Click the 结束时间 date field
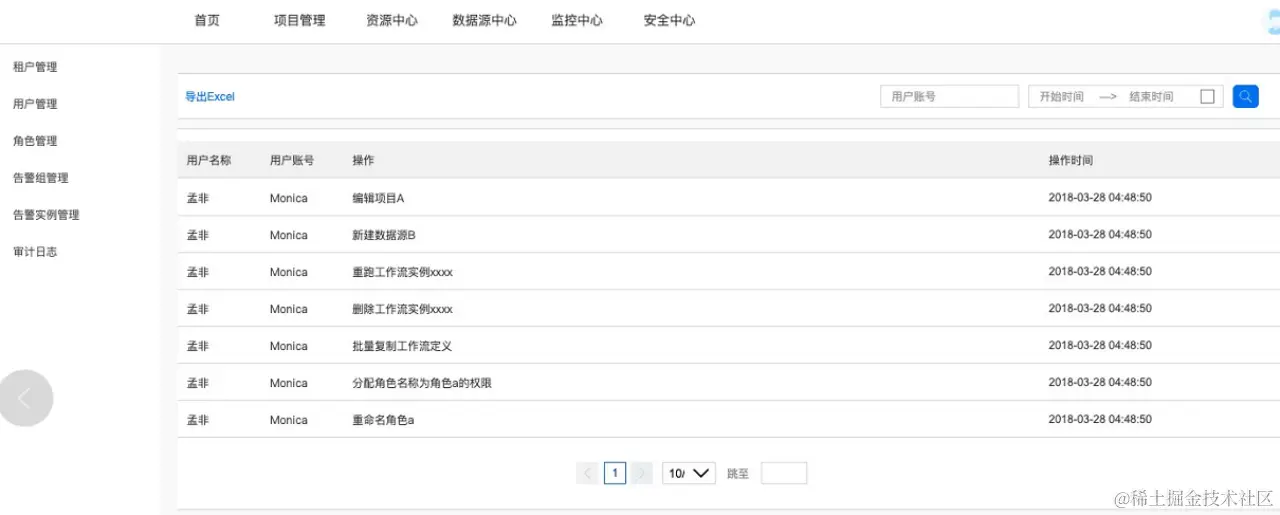 click(x=1151, y=97)
